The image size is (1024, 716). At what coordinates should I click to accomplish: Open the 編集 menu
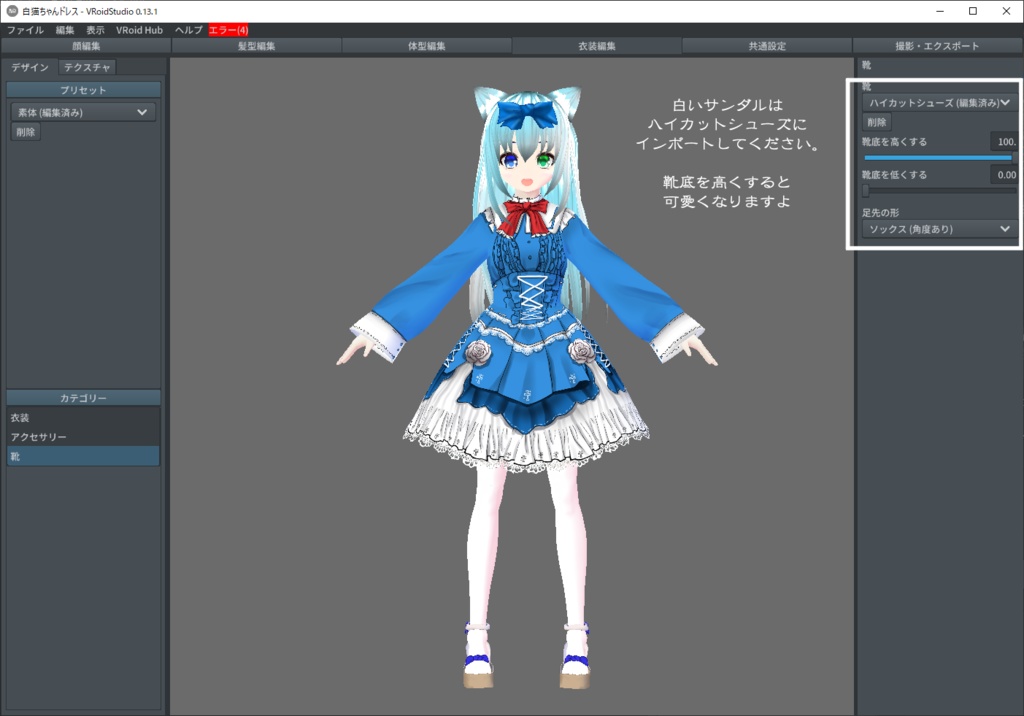click(65, 30)
